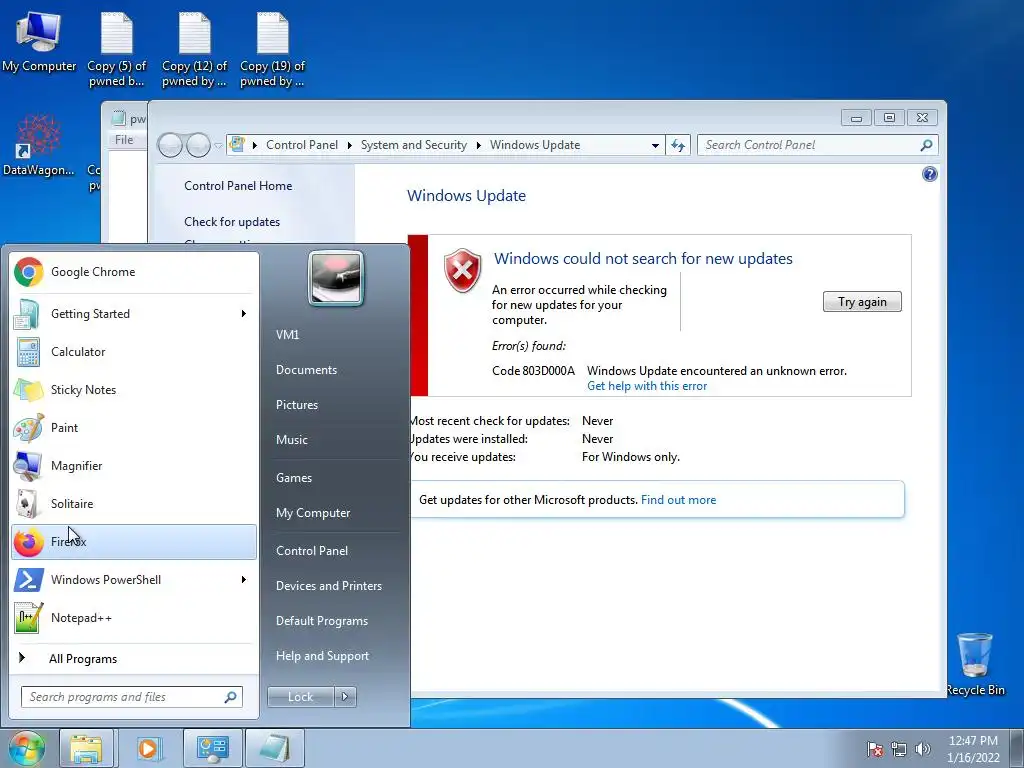Click the network tray icon

(x=899, y=749)
